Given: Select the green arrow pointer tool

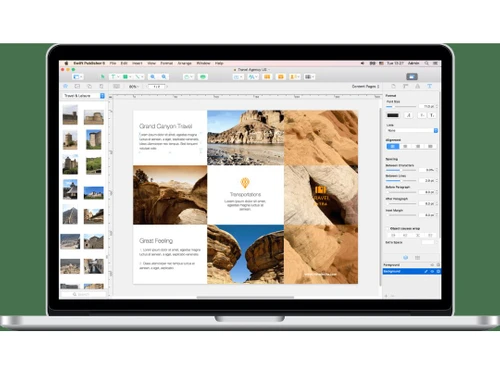Looking at the screenshot, I should coord(103,77).
